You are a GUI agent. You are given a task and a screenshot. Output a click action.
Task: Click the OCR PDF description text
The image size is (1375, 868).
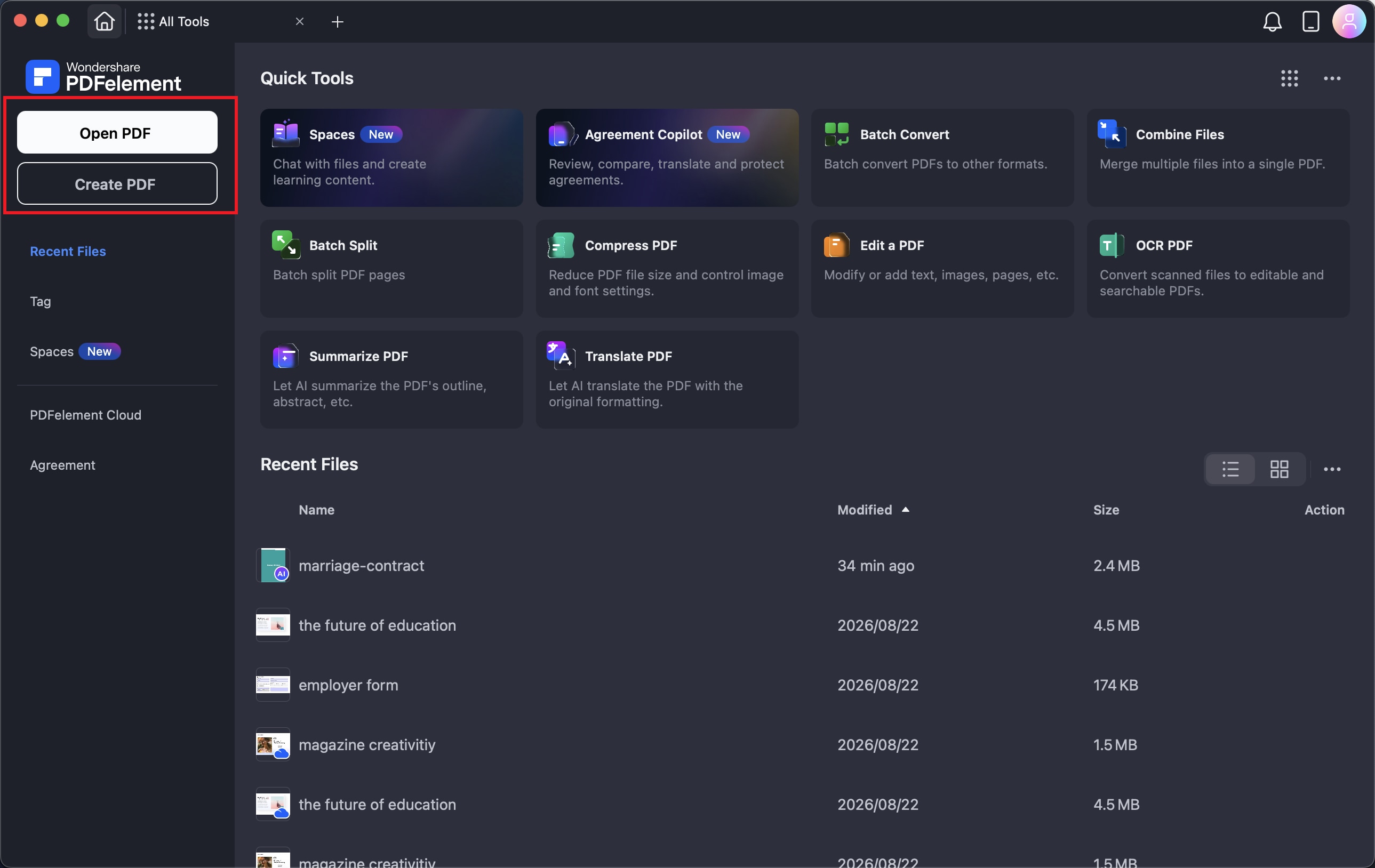[1211, 283]
